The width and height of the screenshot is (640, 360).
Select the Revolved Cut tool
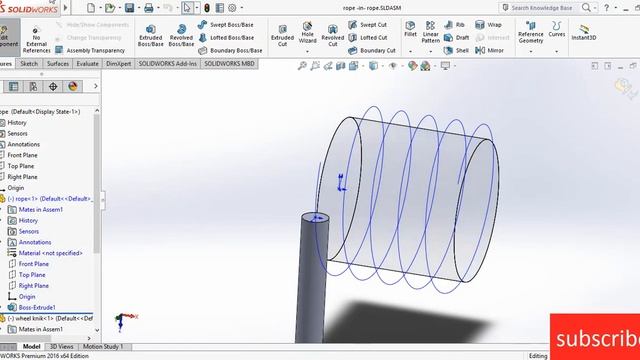(x=333, y=36)
